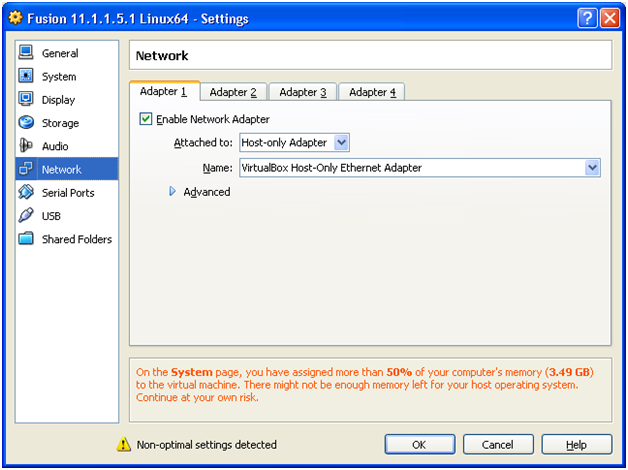The height and width of the screenshot is (470, 628).
Task: Select USB in the settings list
Action: pyautogui.click(x=67, y=215)
